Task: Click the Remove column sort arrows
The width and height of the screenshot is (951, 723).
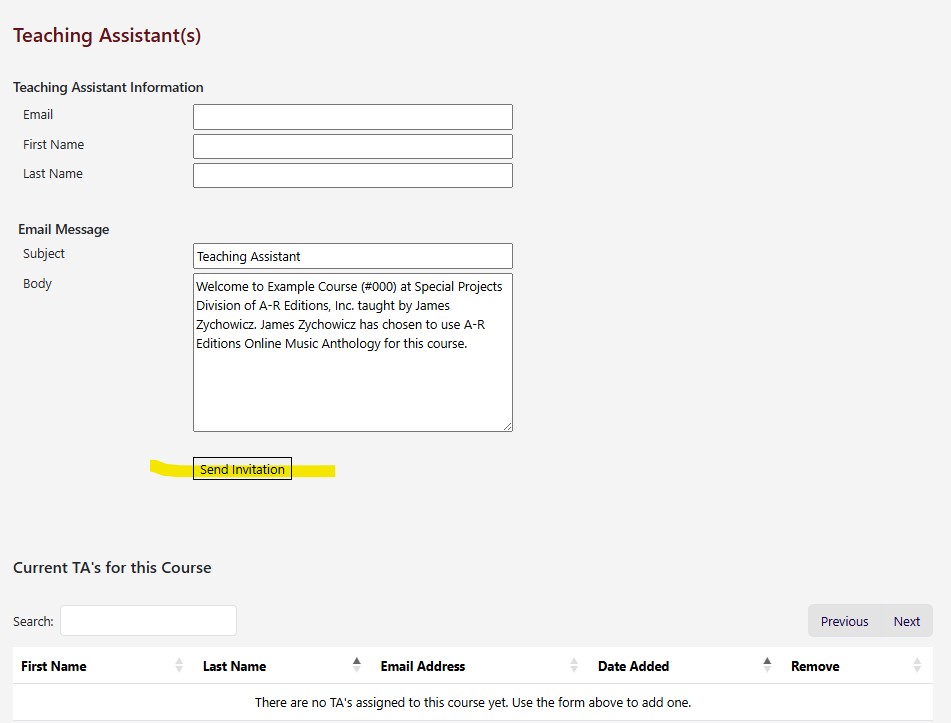Action: (918, 666)
